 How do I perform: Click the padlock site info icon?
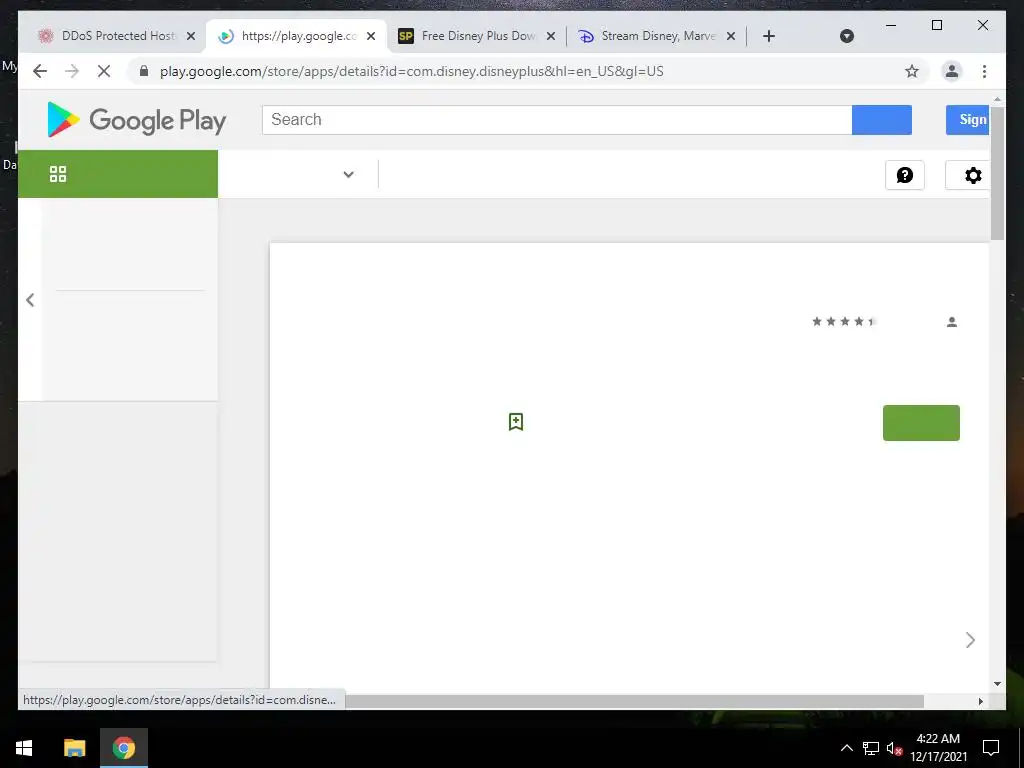[144, 71]
